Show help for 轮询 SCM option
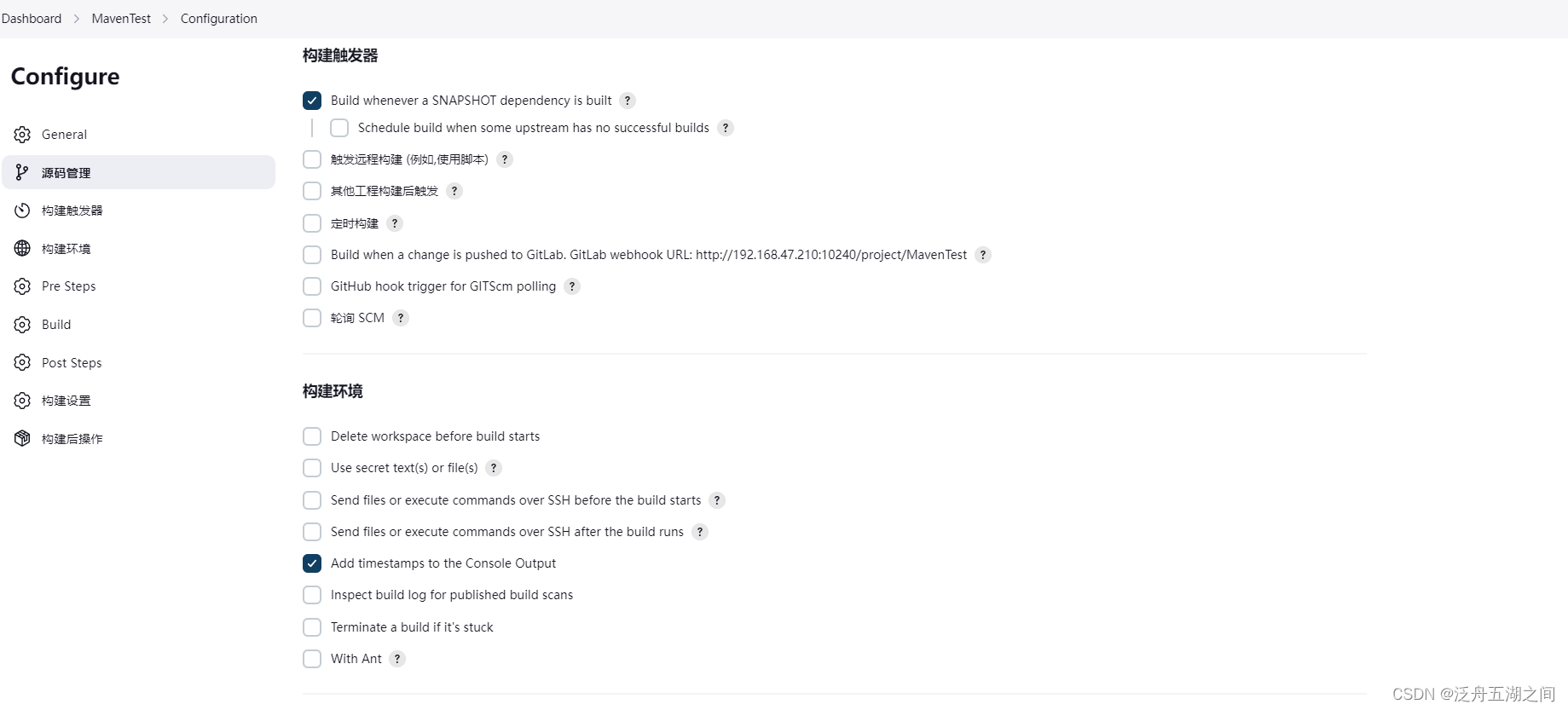 coord(401,318)
